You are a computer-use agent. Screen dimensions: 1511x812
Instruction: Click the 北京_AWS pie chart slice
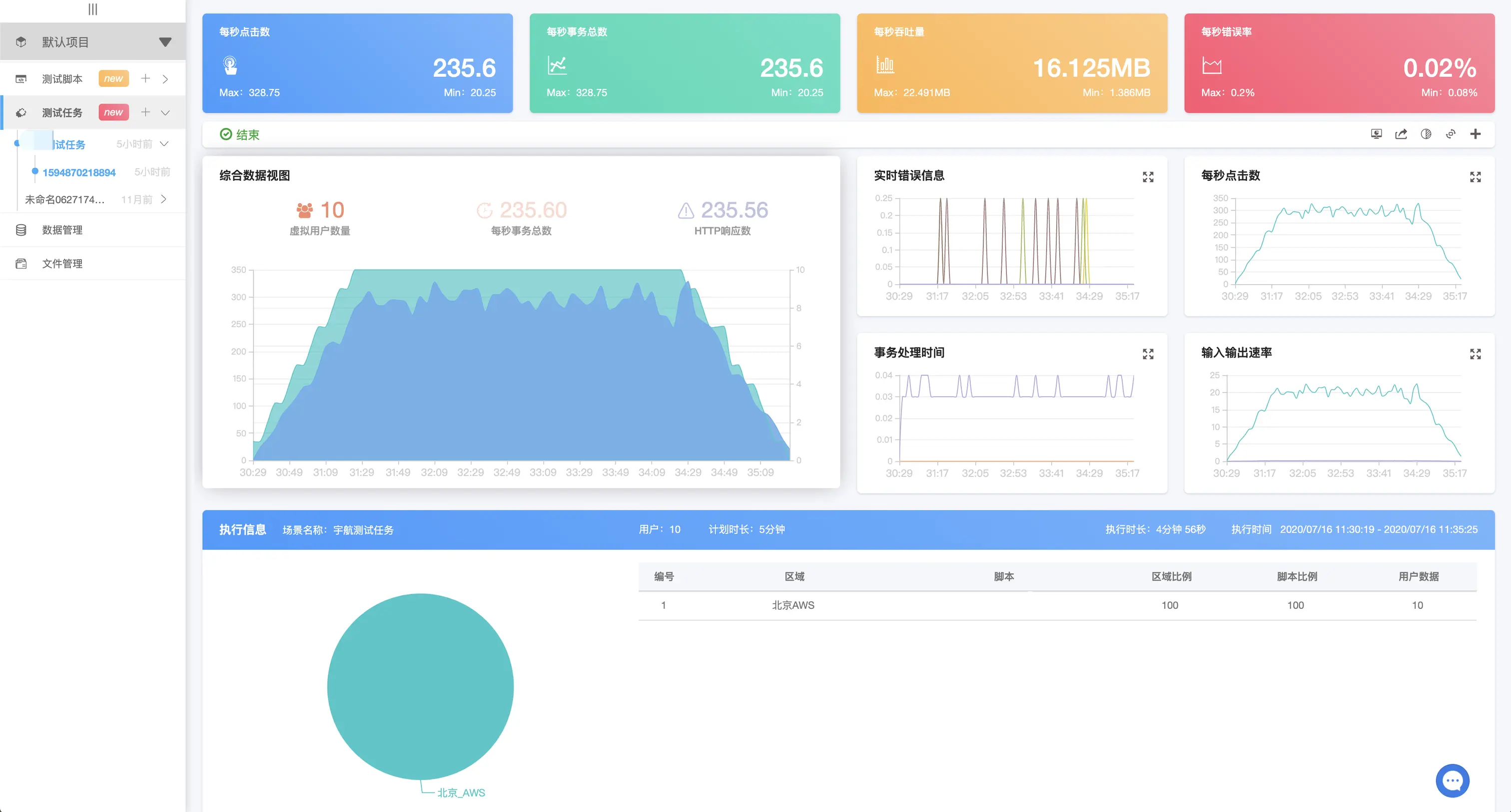pyautogui.click(x=420, y=686)
